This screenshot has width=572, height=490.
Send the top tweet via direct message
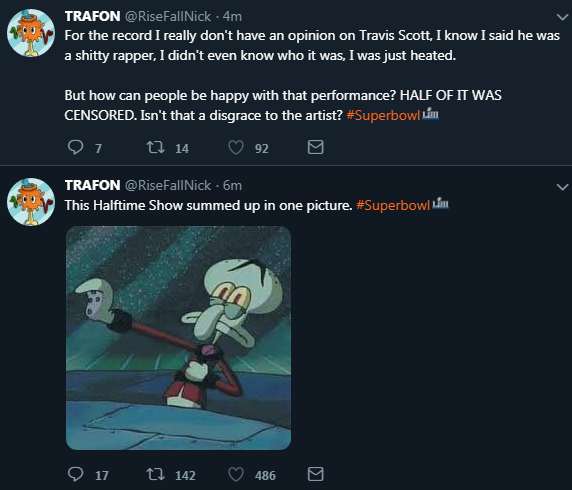[316, 147]
